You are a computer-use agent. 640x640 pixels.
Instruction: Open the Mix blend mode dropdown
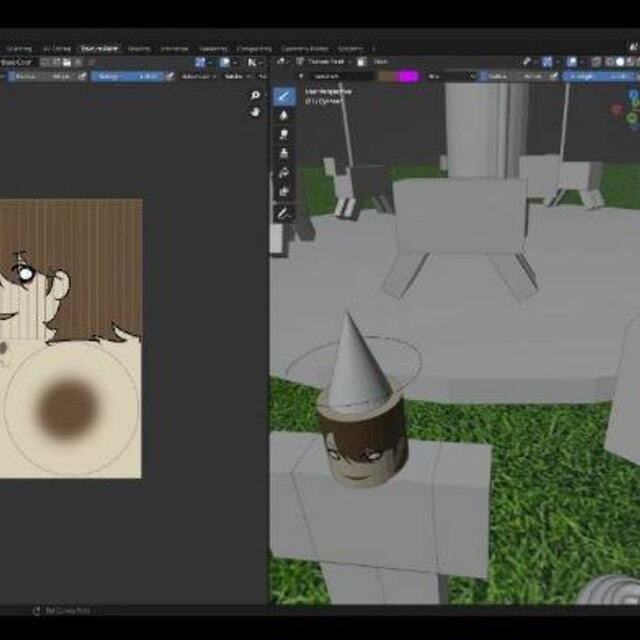coord(451,76)
